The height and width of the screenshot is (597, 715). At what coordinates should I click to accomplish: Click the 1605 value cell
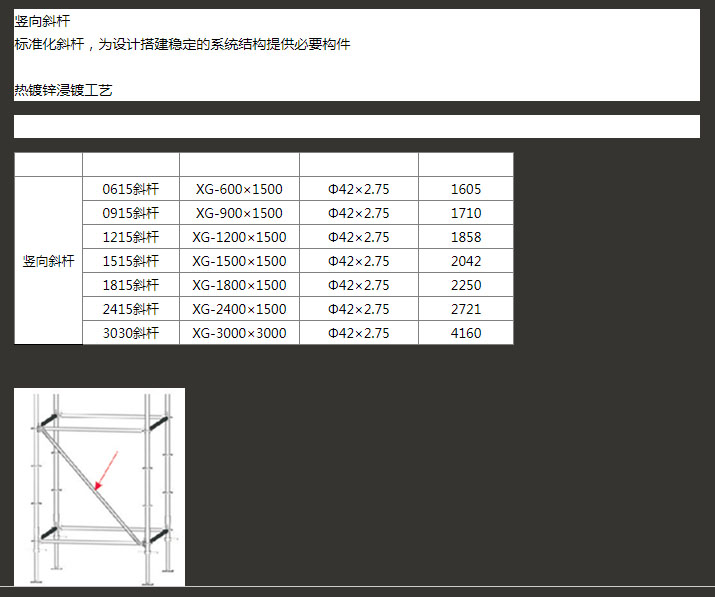466,189
